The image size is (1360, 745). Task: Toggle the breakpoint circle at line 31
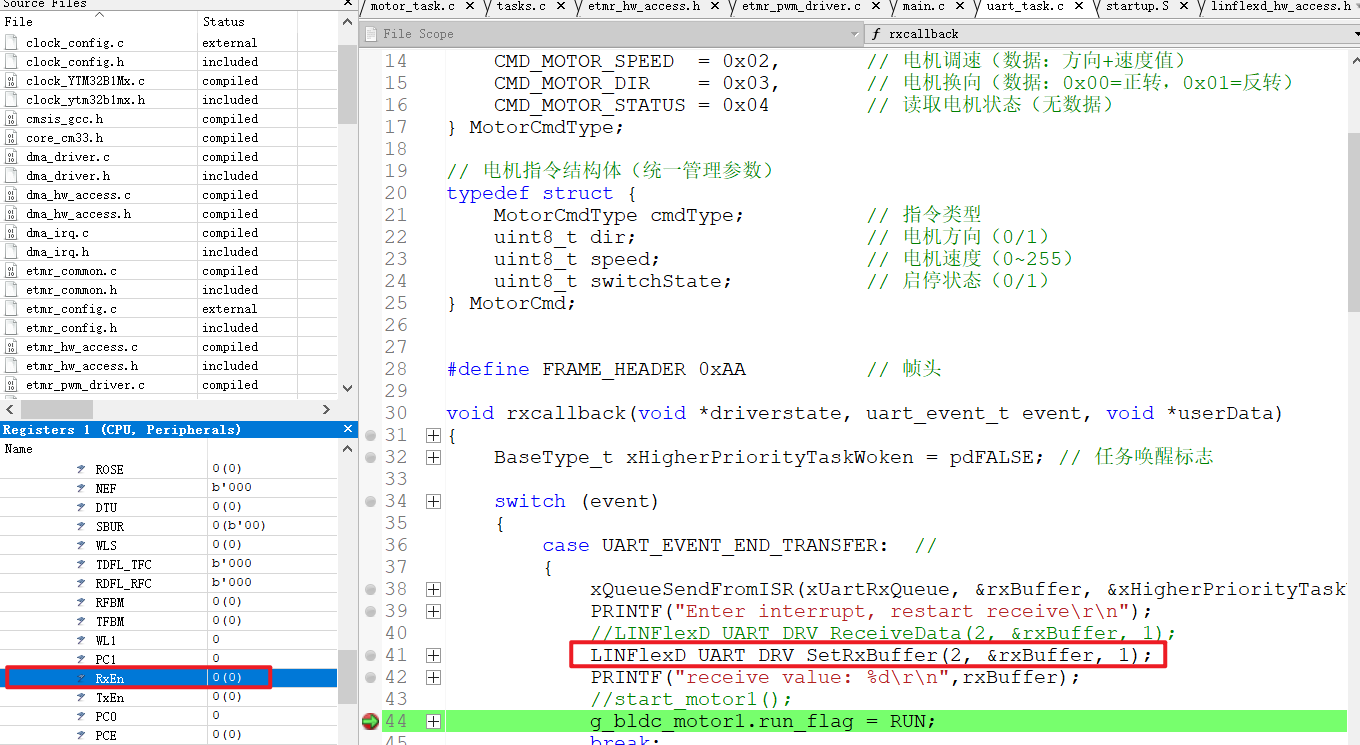tap(370, 435)
